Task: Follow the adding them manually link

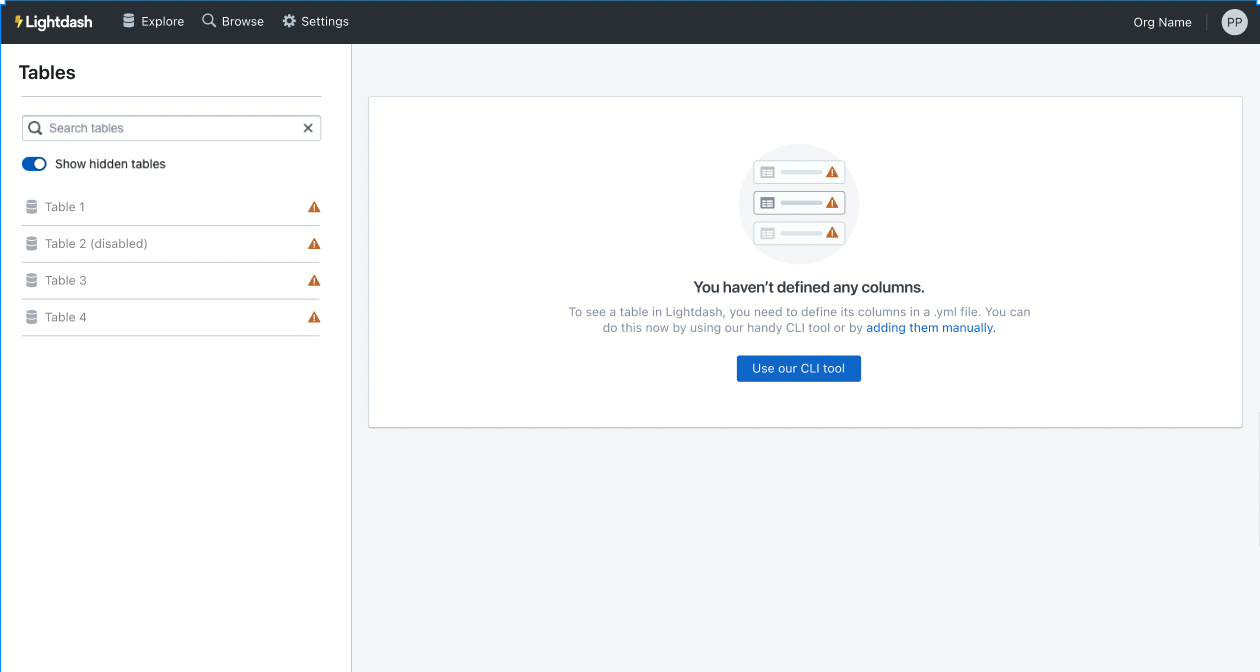Action: pyautogui.click(x=931, y=328)
